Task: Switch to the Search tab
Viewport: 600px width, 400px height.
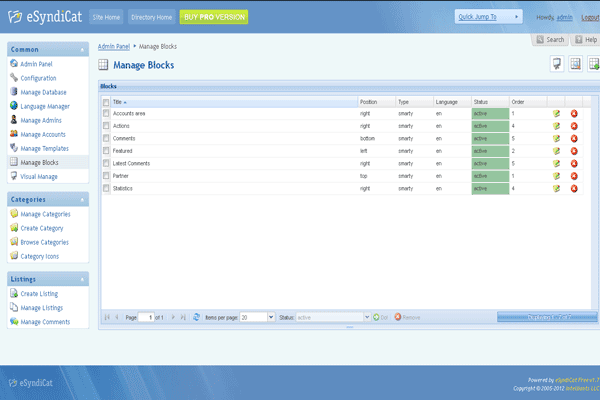Action: coord(550,40)
